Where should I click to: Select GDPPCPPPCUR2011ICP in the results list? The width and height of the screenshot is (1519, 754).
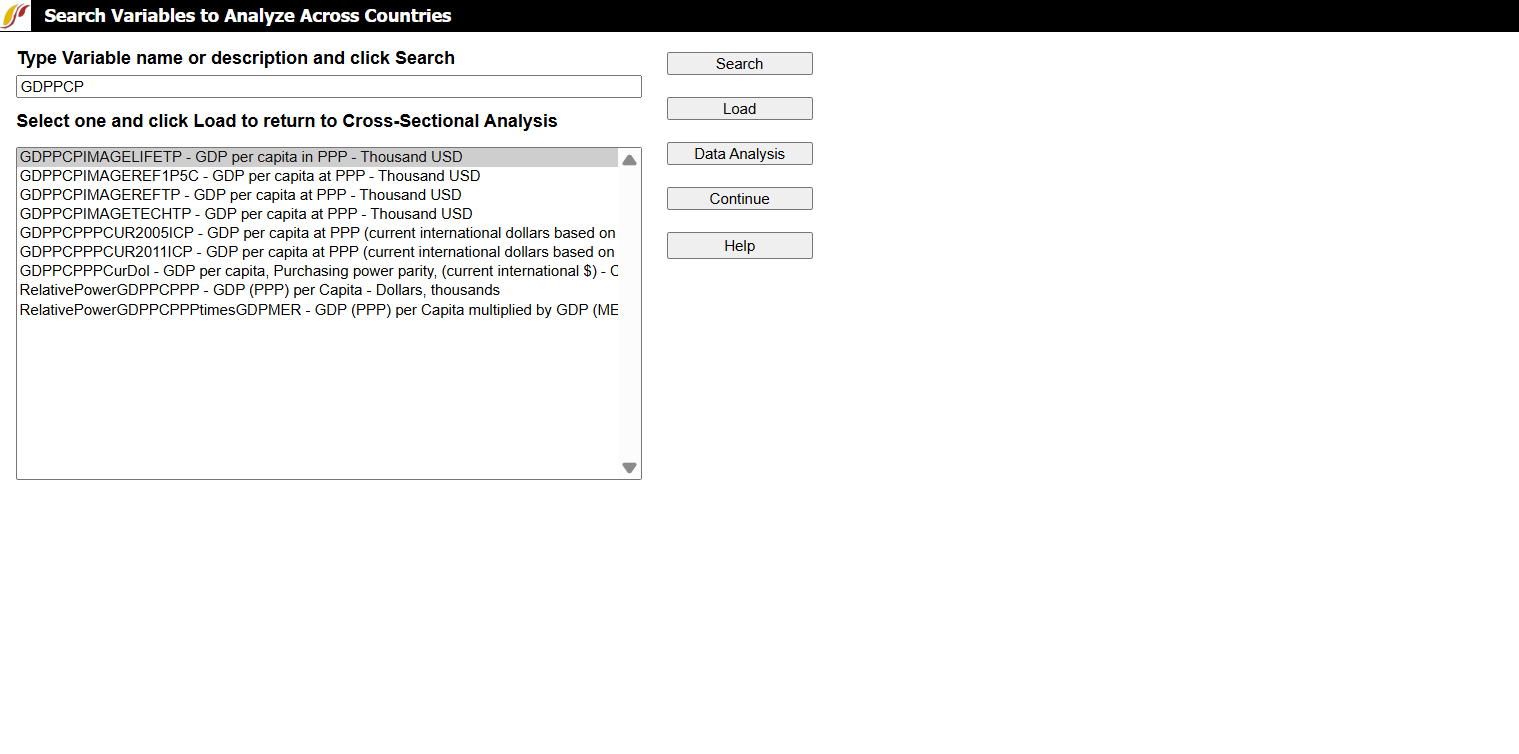pos(317,252)
